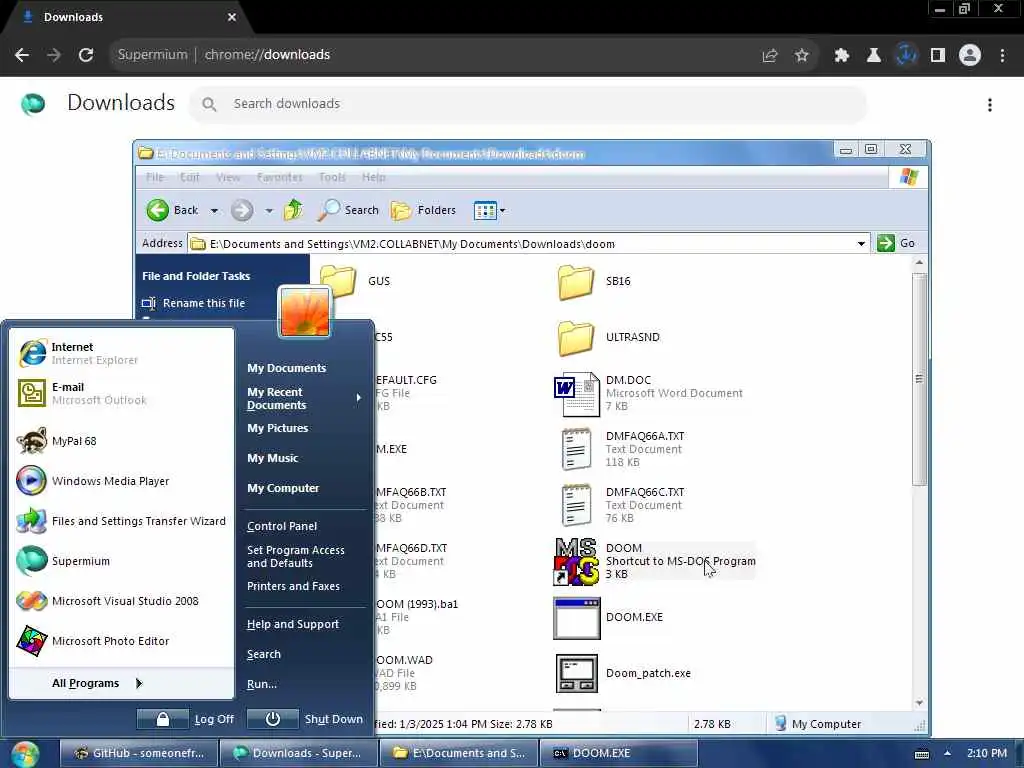
Task: Click the Shut Down button
Action: [305, 719]
